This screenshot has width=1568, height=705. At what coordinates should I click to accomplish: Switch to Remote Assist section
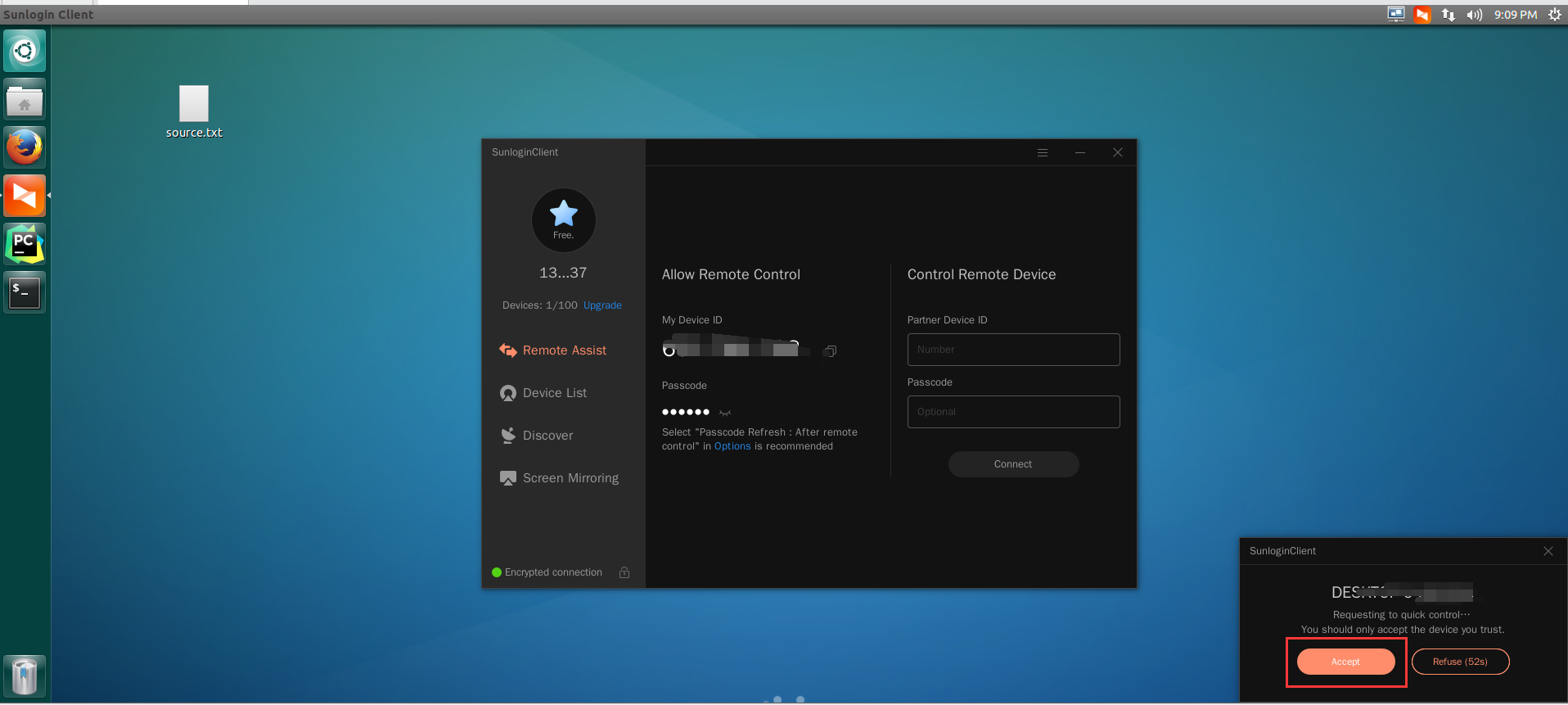[553, 350]
